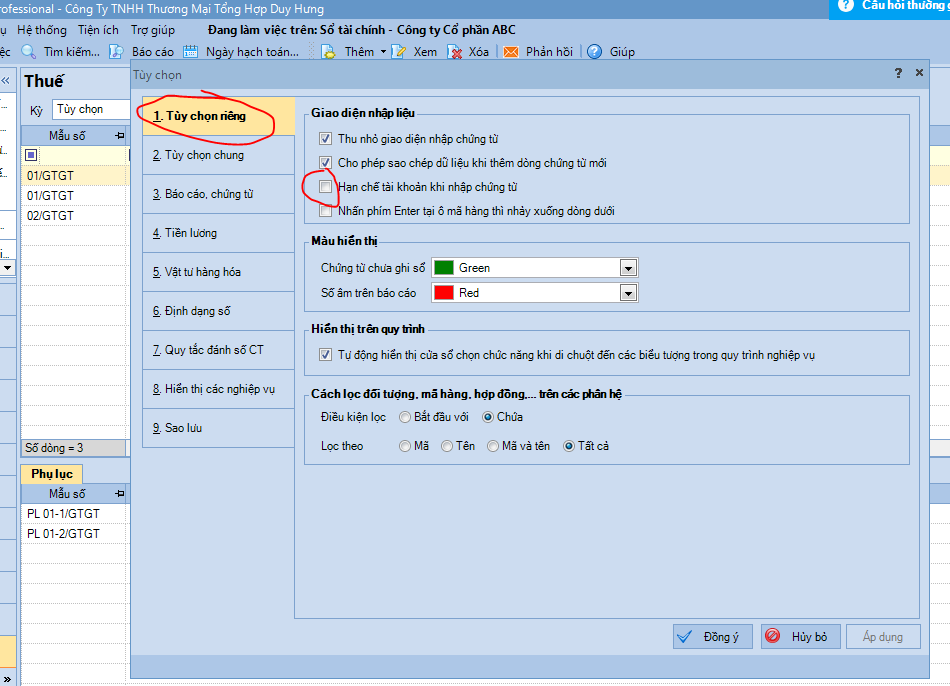Select the PL 01-1/GTGT row in Phụ lục
The width and height of the screenshot is (950, 686).
[64, 514]
